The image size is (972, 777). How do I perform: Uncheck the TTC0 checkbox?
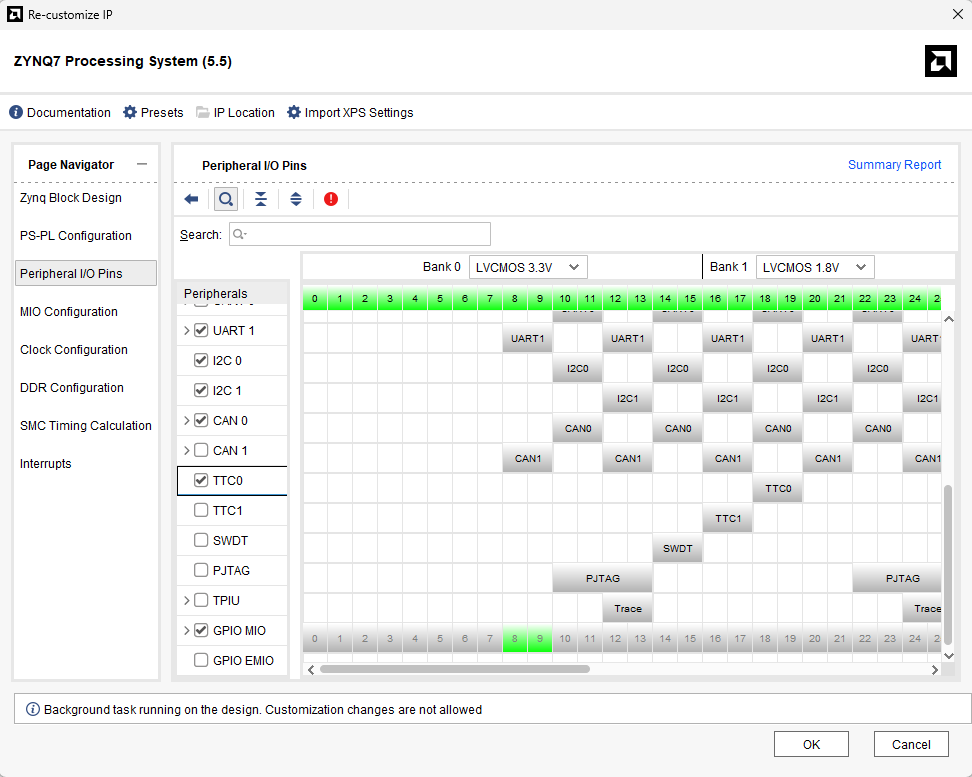201,481
